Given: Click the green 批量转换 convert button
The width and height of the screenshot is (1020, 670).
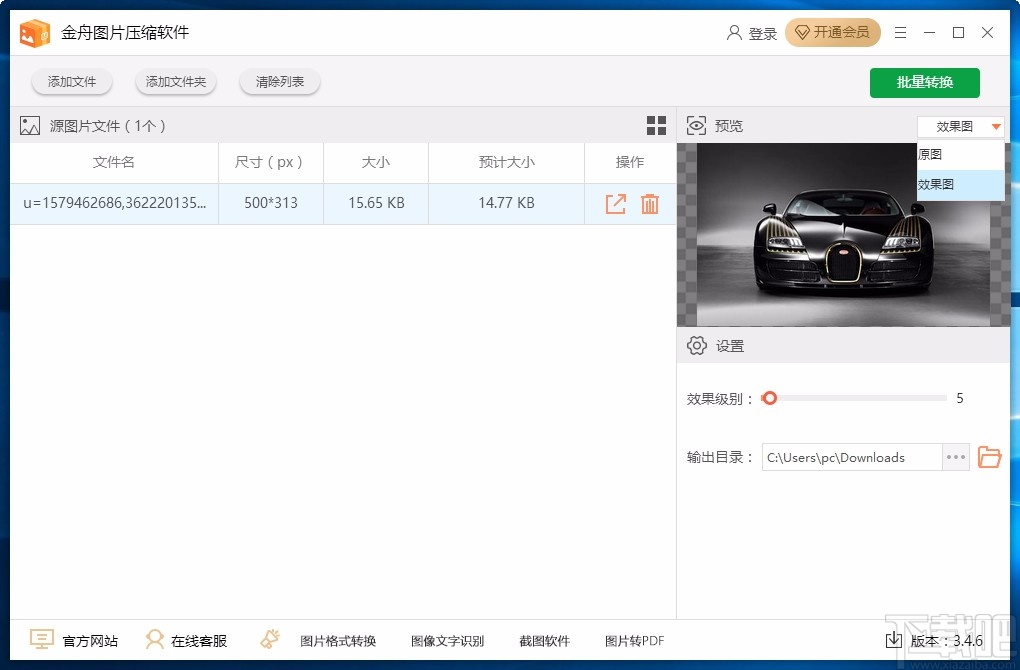Looking at the screenshot, I should tap(924, 83).
